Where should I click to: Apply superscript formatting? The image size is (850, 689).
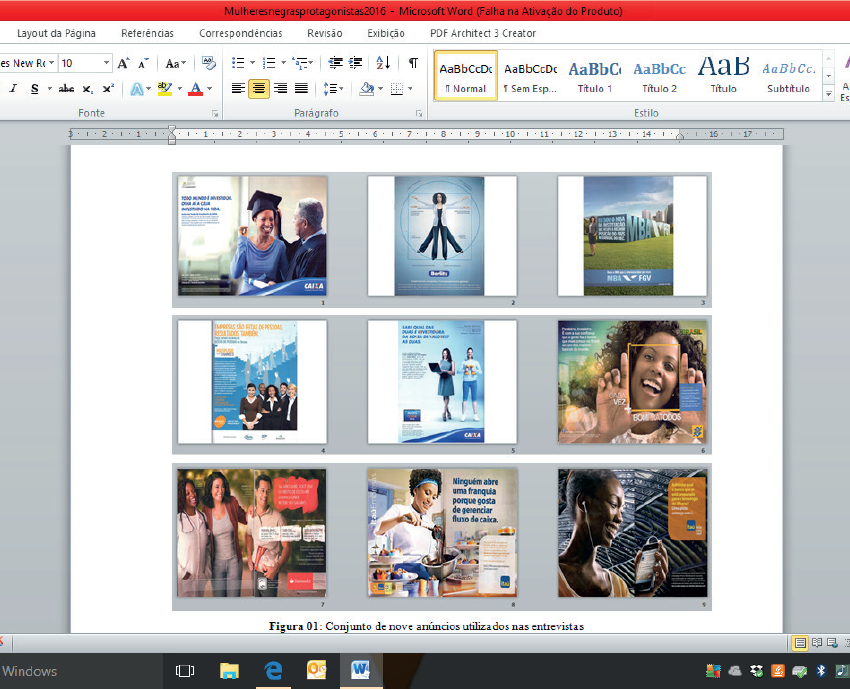(x=108, y=89)
